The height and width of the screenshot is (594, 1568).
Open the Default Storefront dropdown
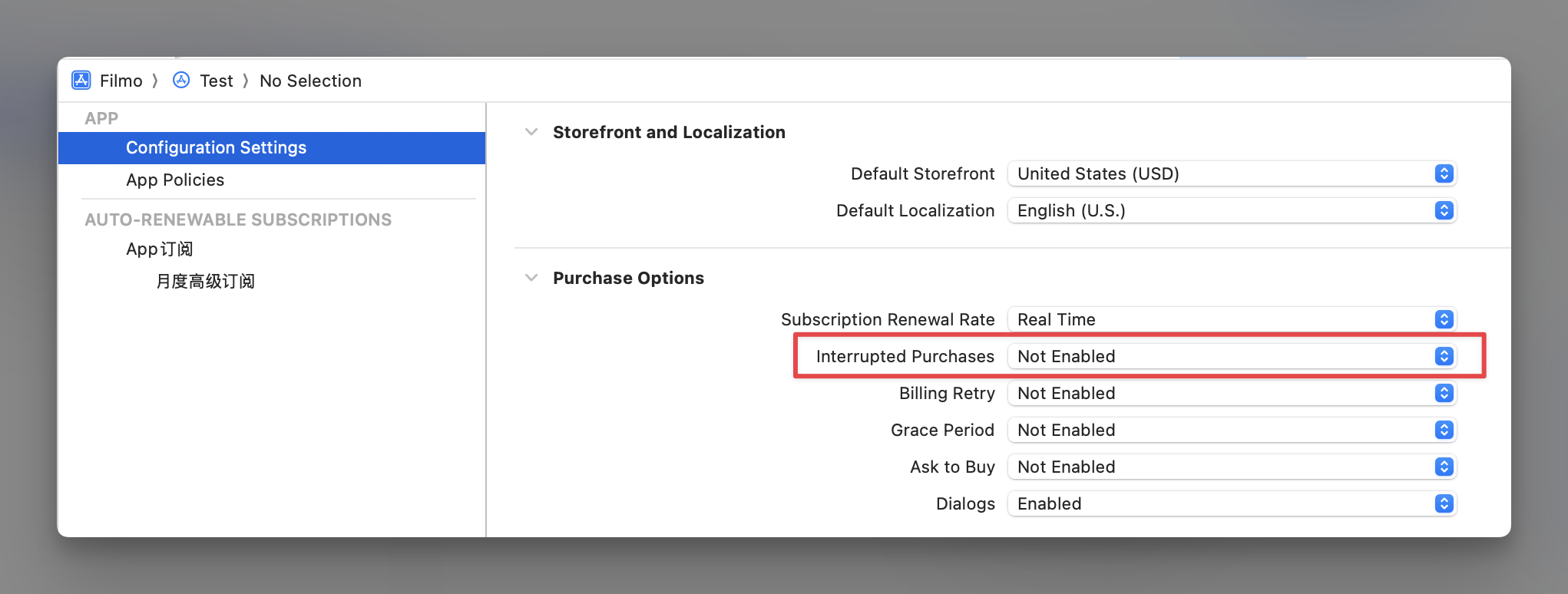1231,174
